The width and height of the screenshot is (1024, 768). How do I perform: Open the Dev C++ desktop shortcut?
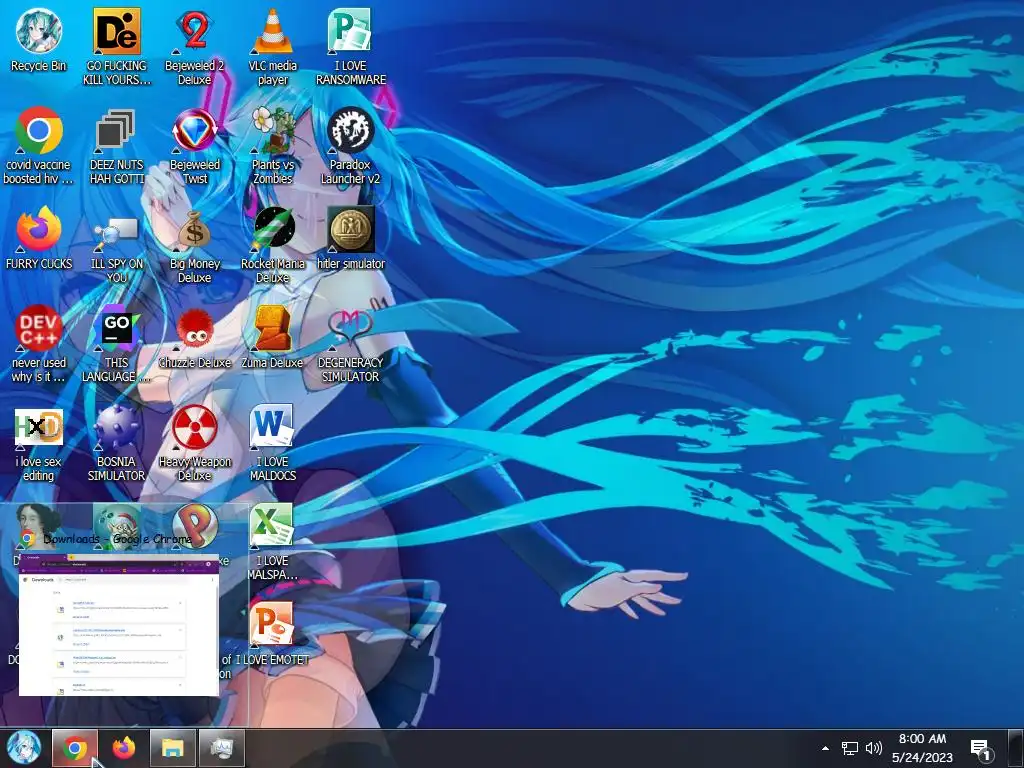(x=39, y=344)
